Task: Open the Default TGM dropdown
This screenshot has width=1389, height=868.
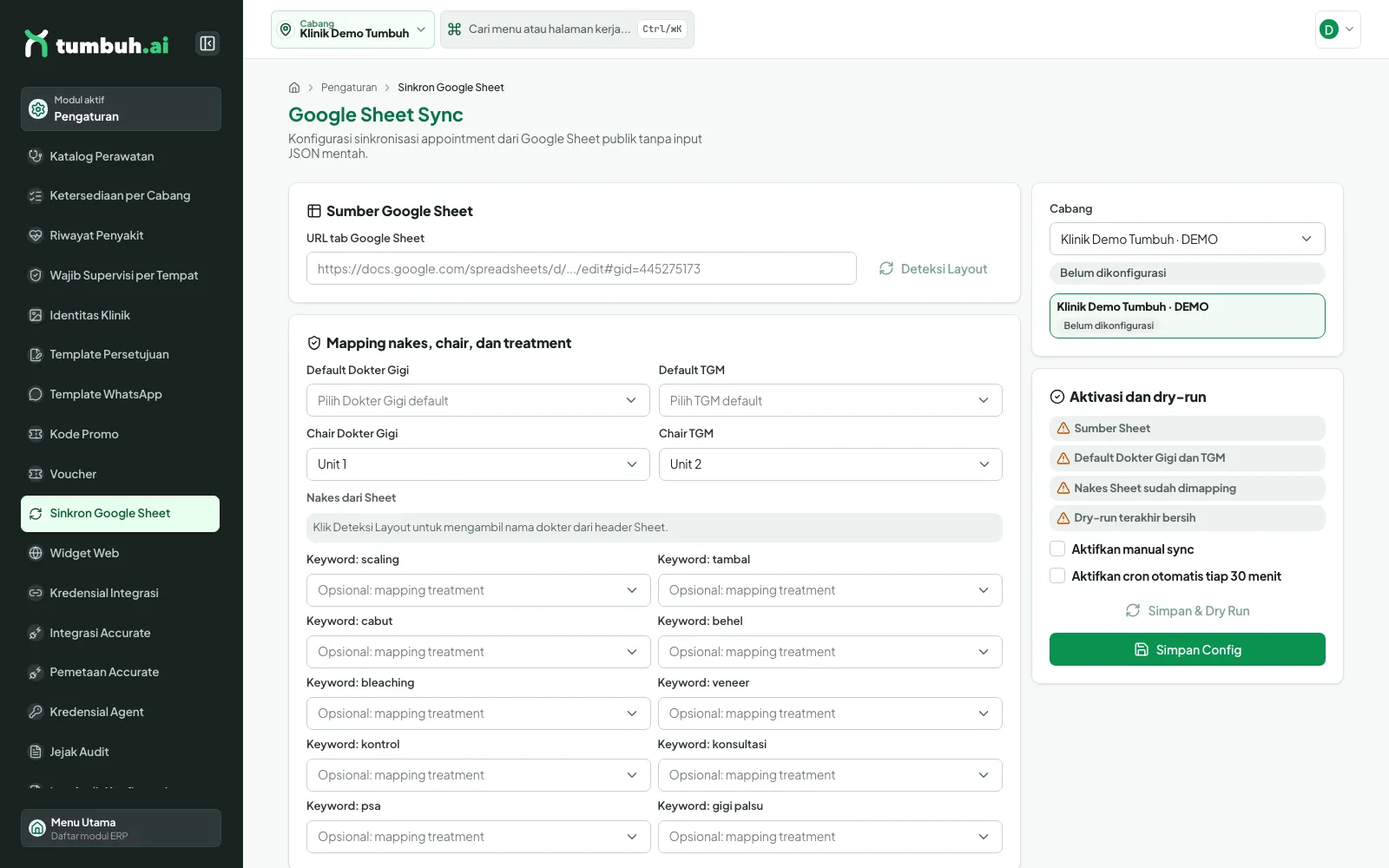Action: click(830, 400)
